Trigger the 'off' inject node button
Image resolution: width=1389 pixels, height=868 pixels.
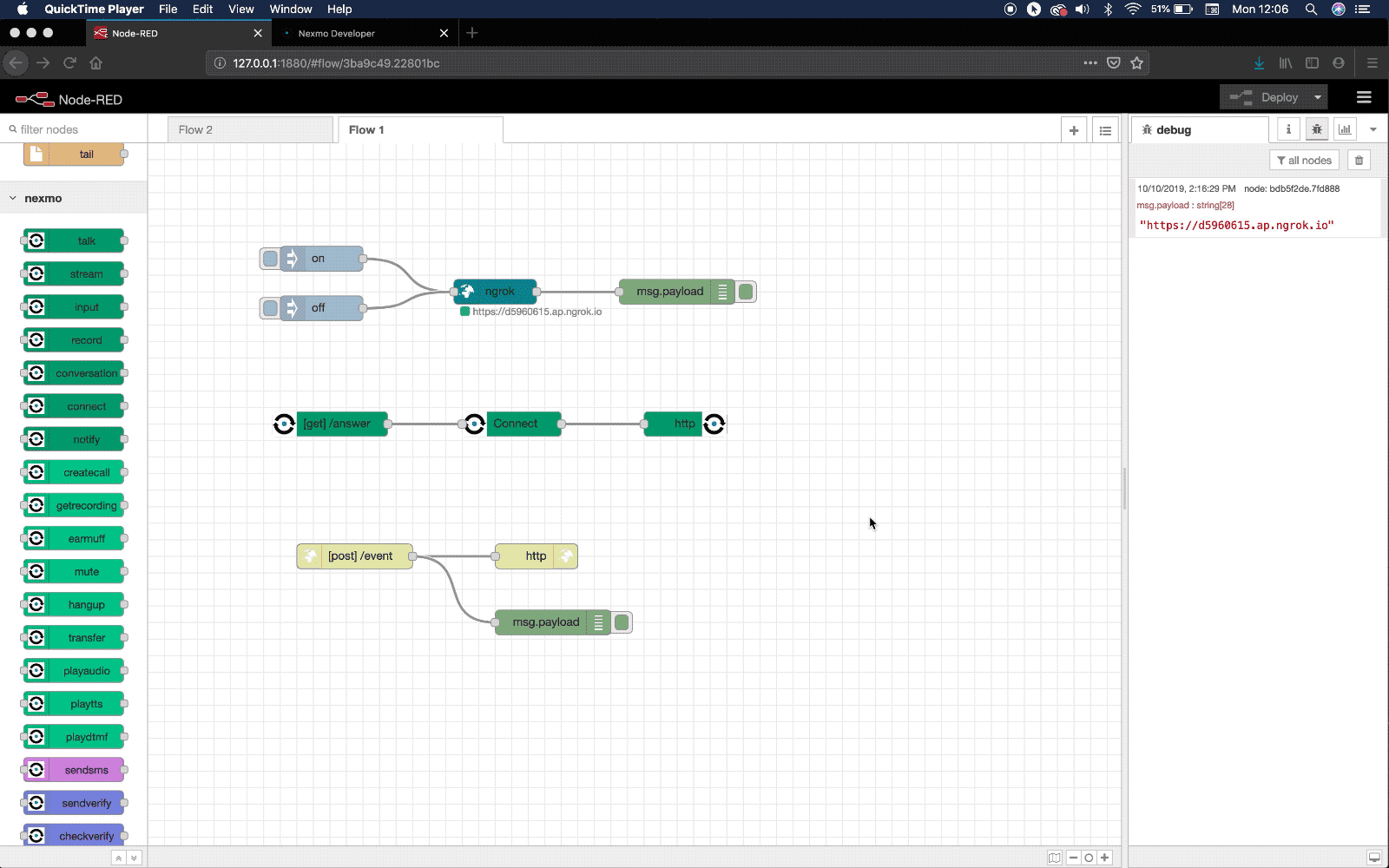[x=270, y=308]
